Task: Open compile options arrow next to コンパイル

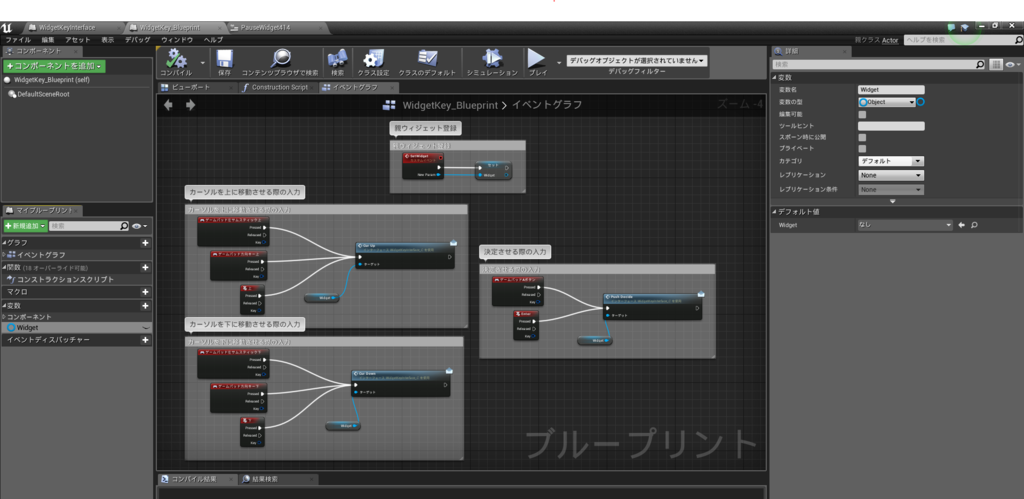Action: 202,63
